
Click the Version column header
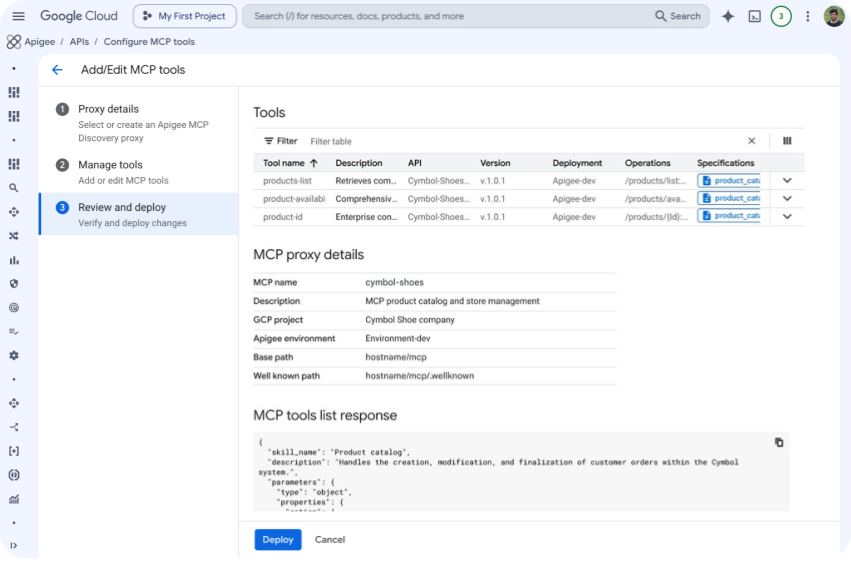(x=495, y=163)
